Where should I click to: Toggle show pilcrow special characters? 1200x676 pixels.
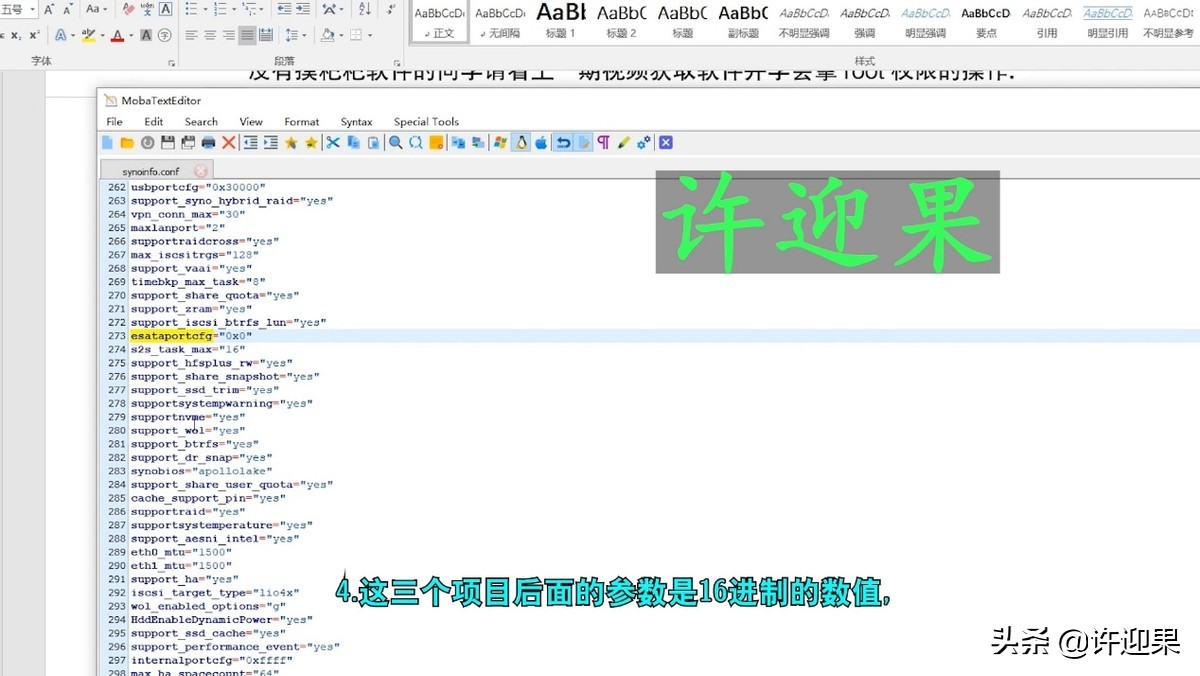click(x=603, y=143)
